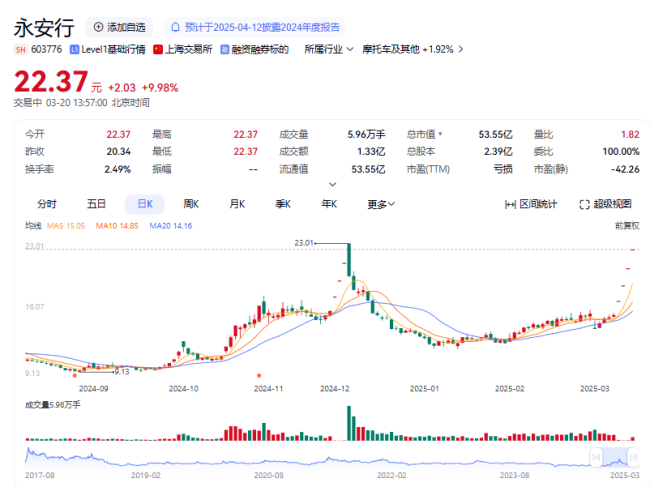Select the 季K chart tab

pyautogui.click(x=283, y=204)
